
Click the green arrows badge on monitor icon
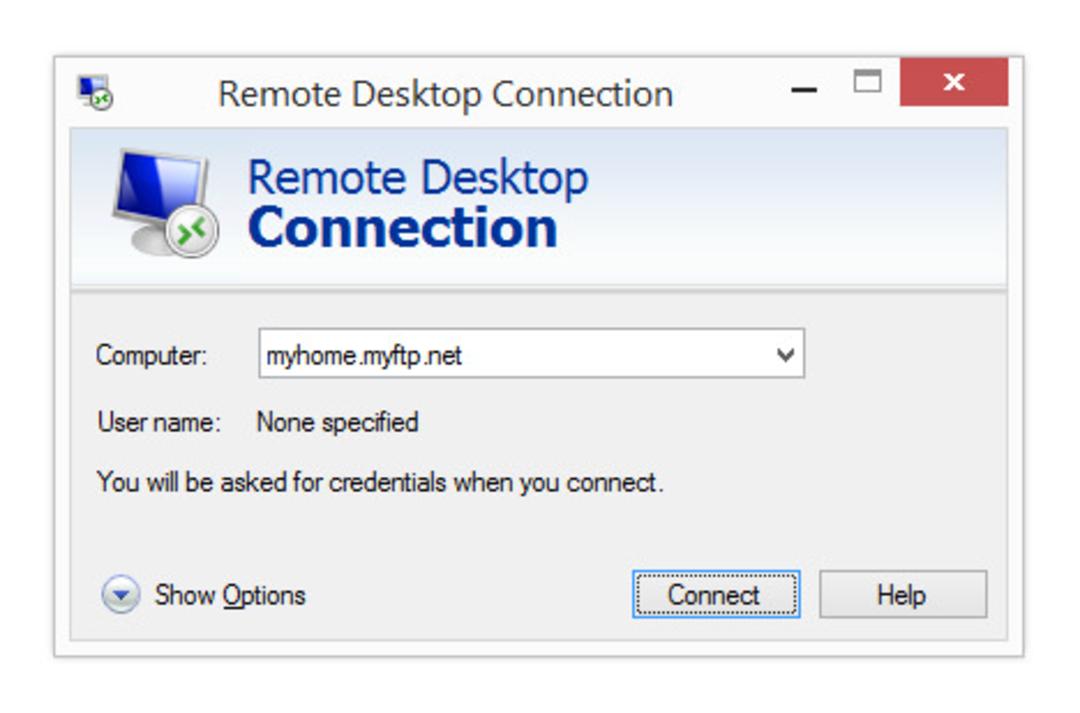click(192, 231)
